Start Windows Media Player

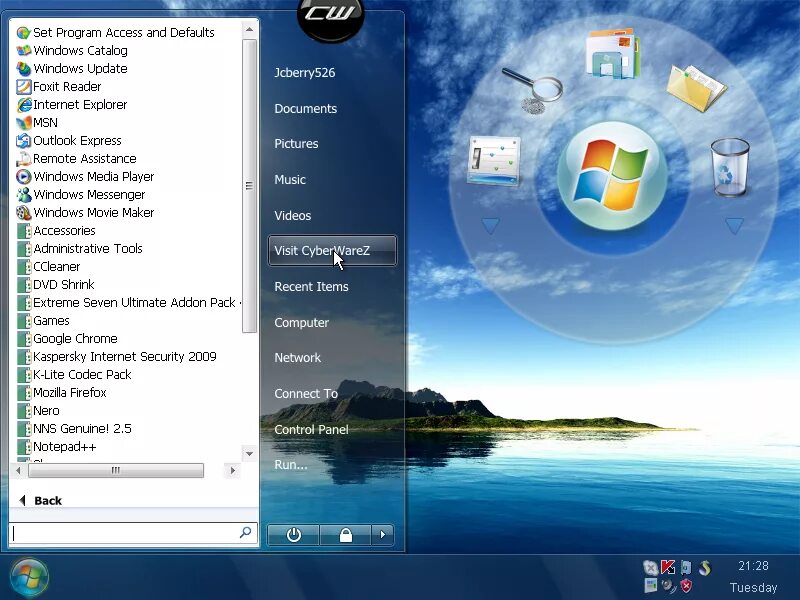[x=85, y=177]
